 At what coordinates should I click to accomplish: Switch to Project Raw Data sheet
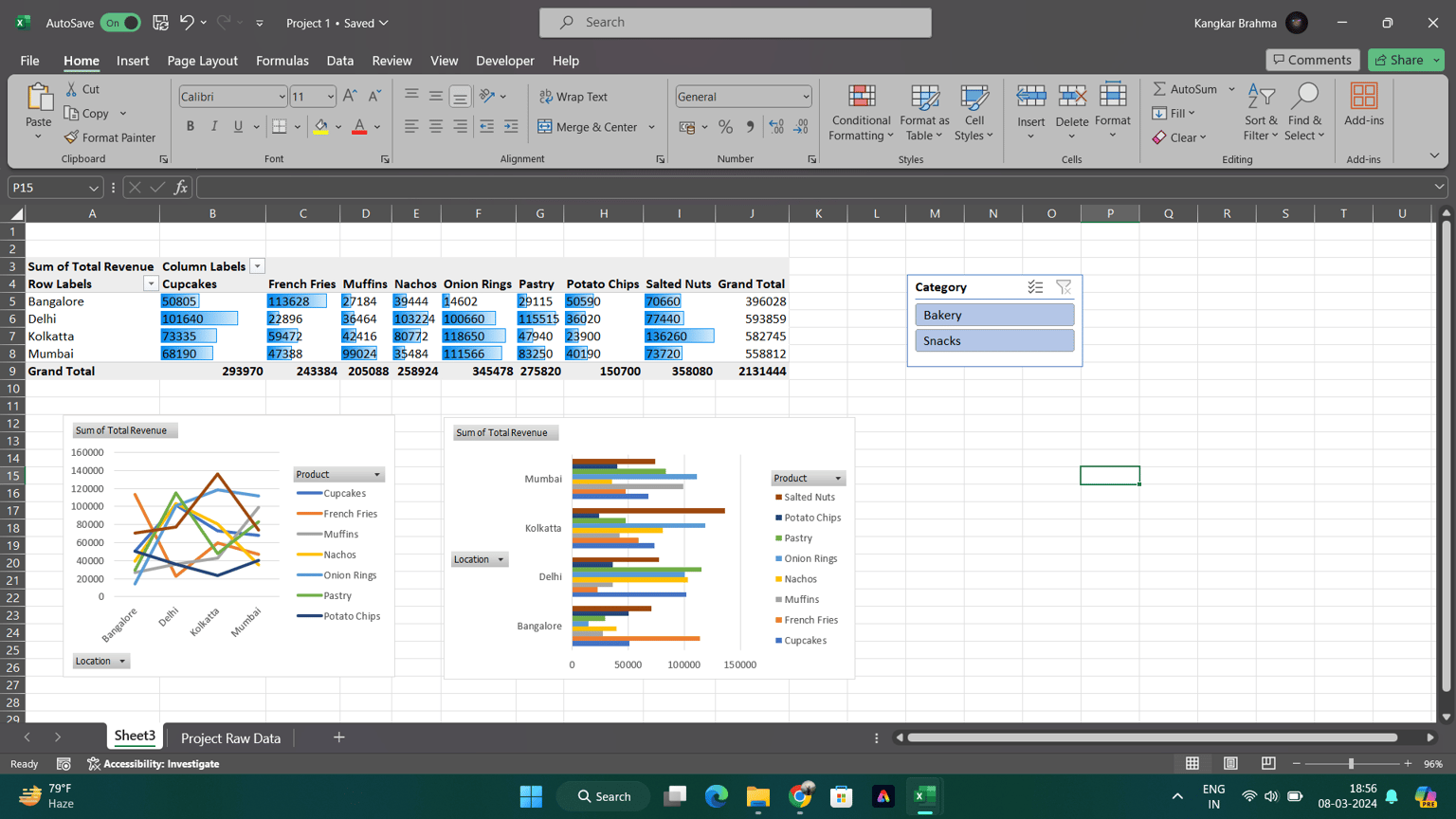coord(230,737)
